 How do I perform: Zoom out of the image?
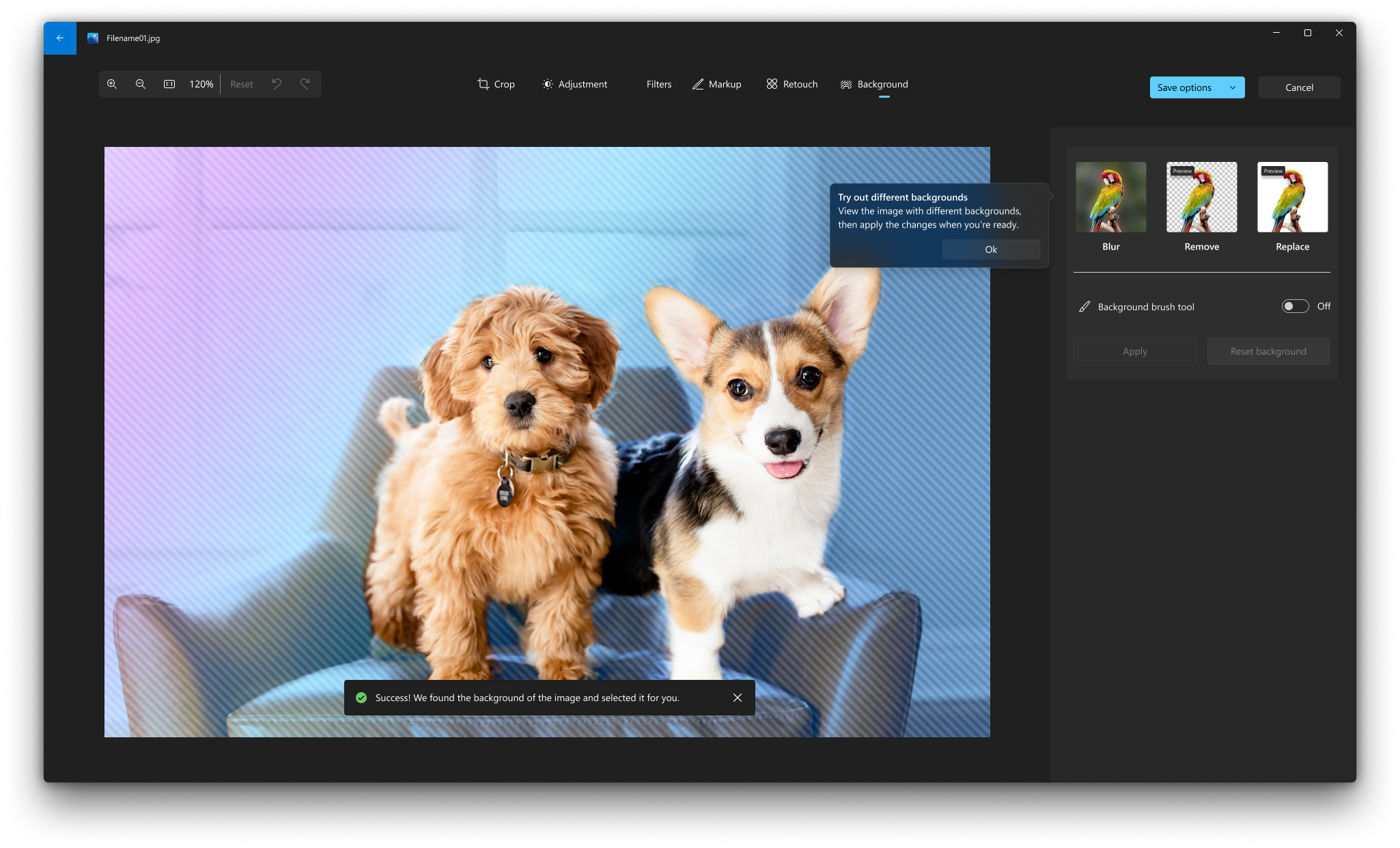tap(141, 84)
